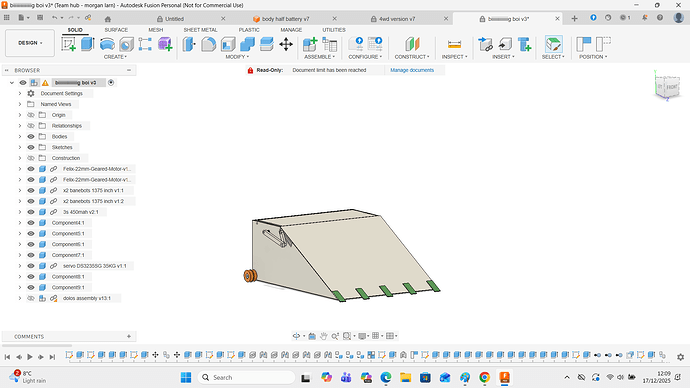Expand the Named Views node
Image resolution: width=690 pixels, height=388 pixels.
20,104
